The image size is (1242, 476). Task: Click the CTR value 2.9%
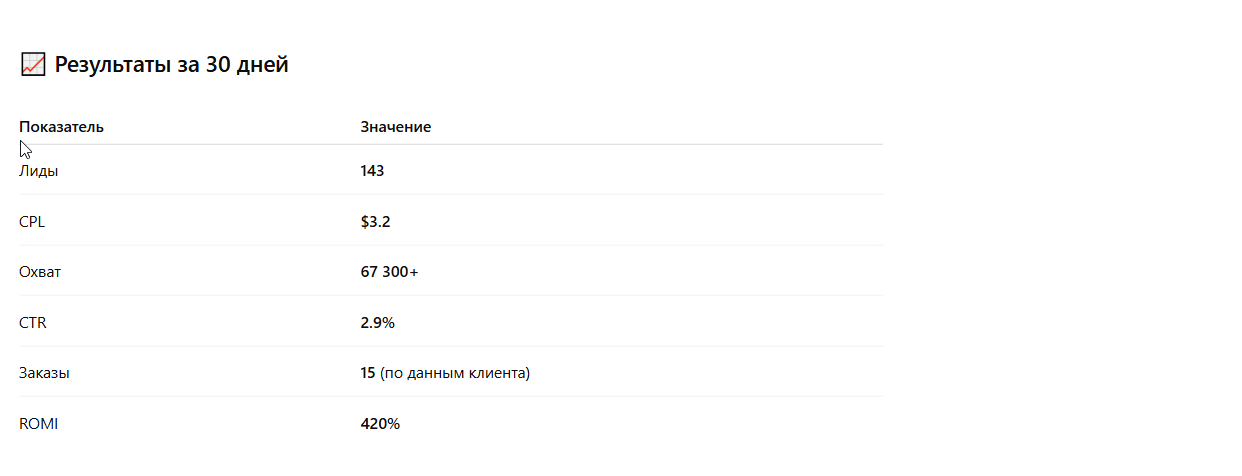pos(378,323)
